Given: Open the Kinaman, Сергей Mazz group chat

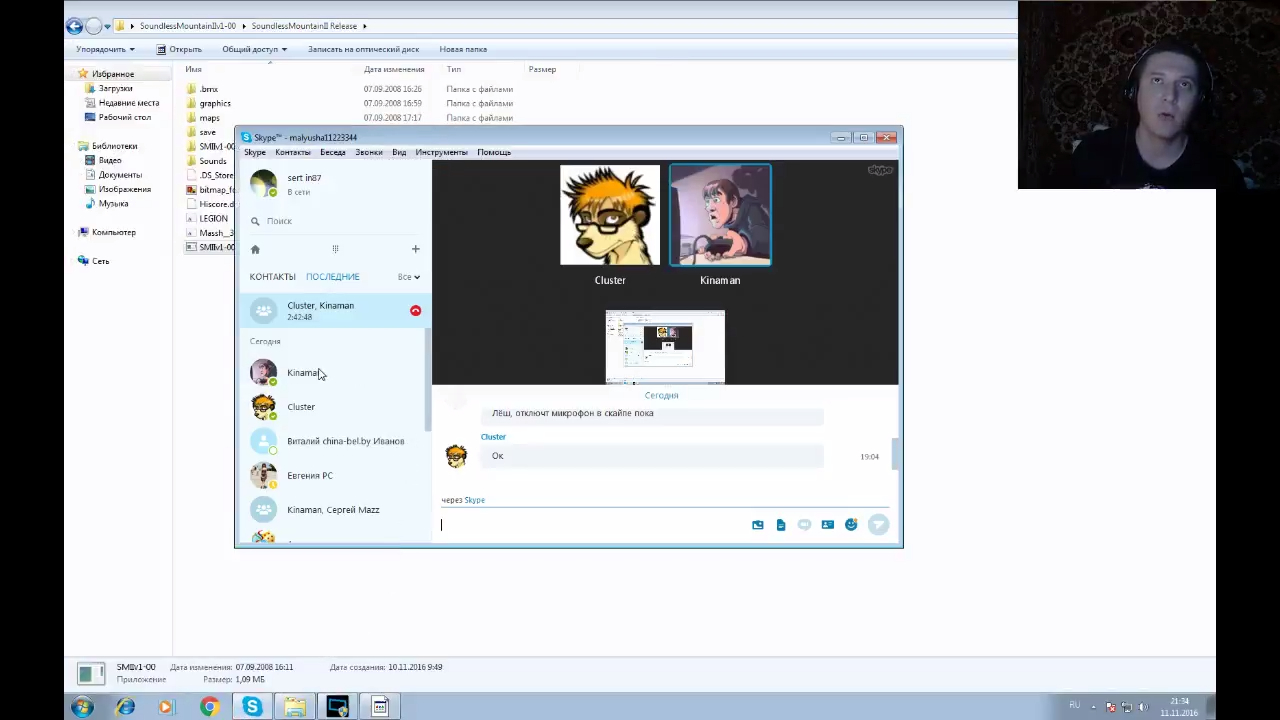Looking at the screenshot, I should 334,510.
